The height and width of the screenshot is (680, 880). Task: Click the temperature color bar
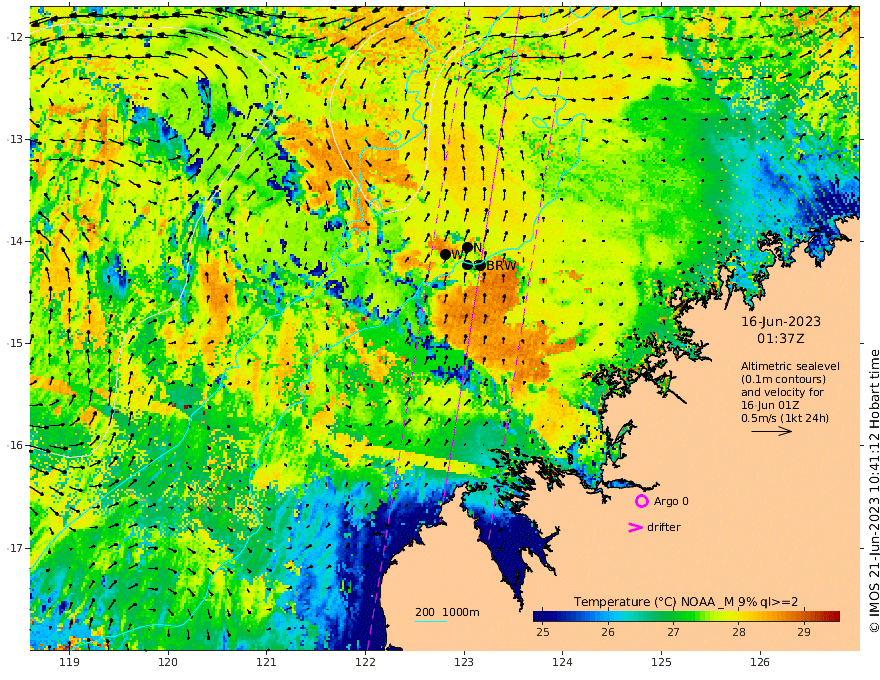point(686,616)
